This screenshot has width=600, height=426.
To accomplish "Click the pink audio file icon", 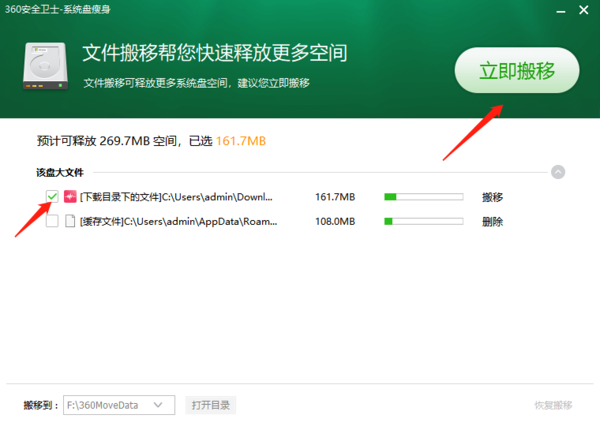I will point(70,197).
